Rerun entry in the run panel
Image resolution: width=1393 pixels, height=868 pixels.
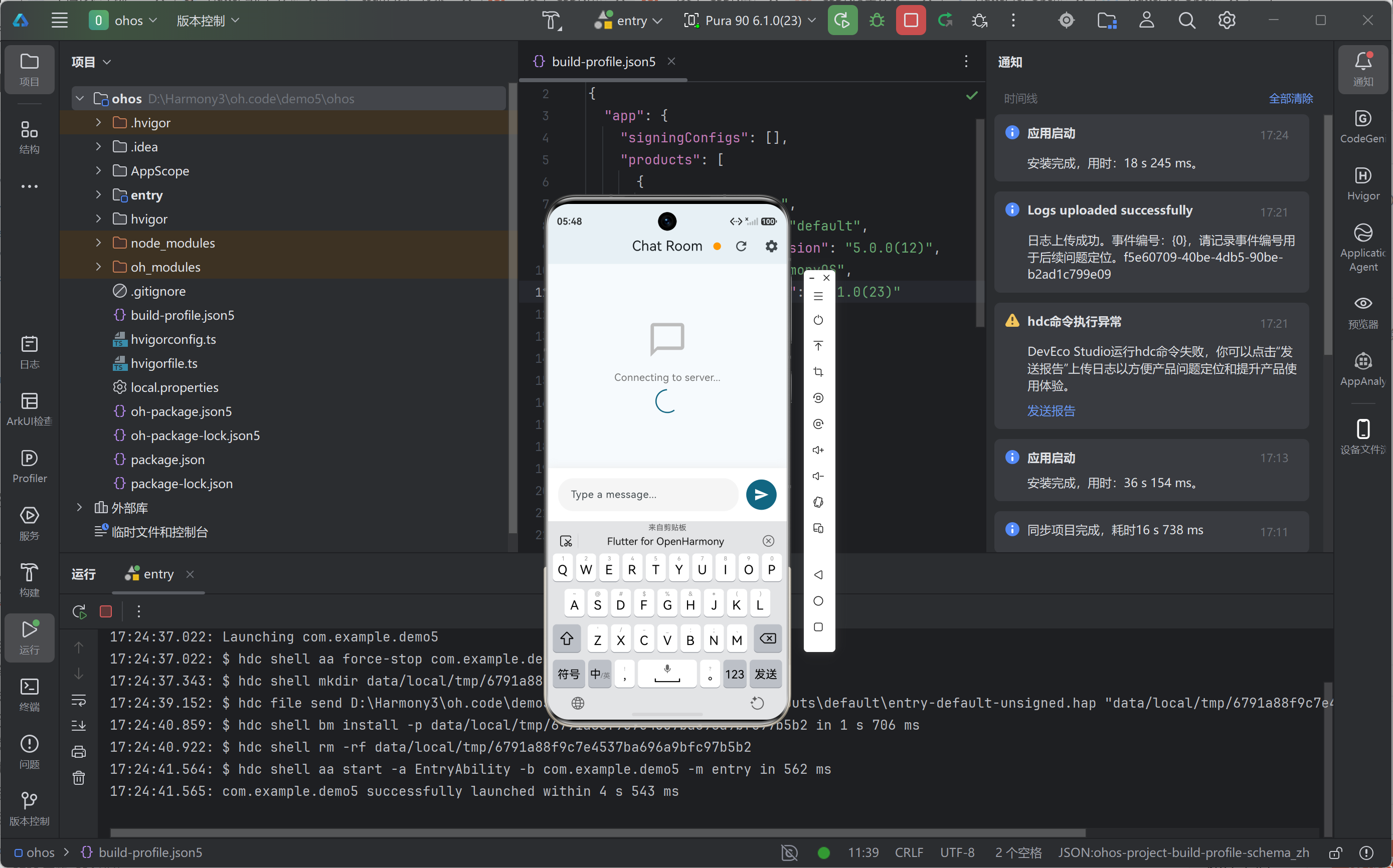pyautogui.click(x=79, y=611)
